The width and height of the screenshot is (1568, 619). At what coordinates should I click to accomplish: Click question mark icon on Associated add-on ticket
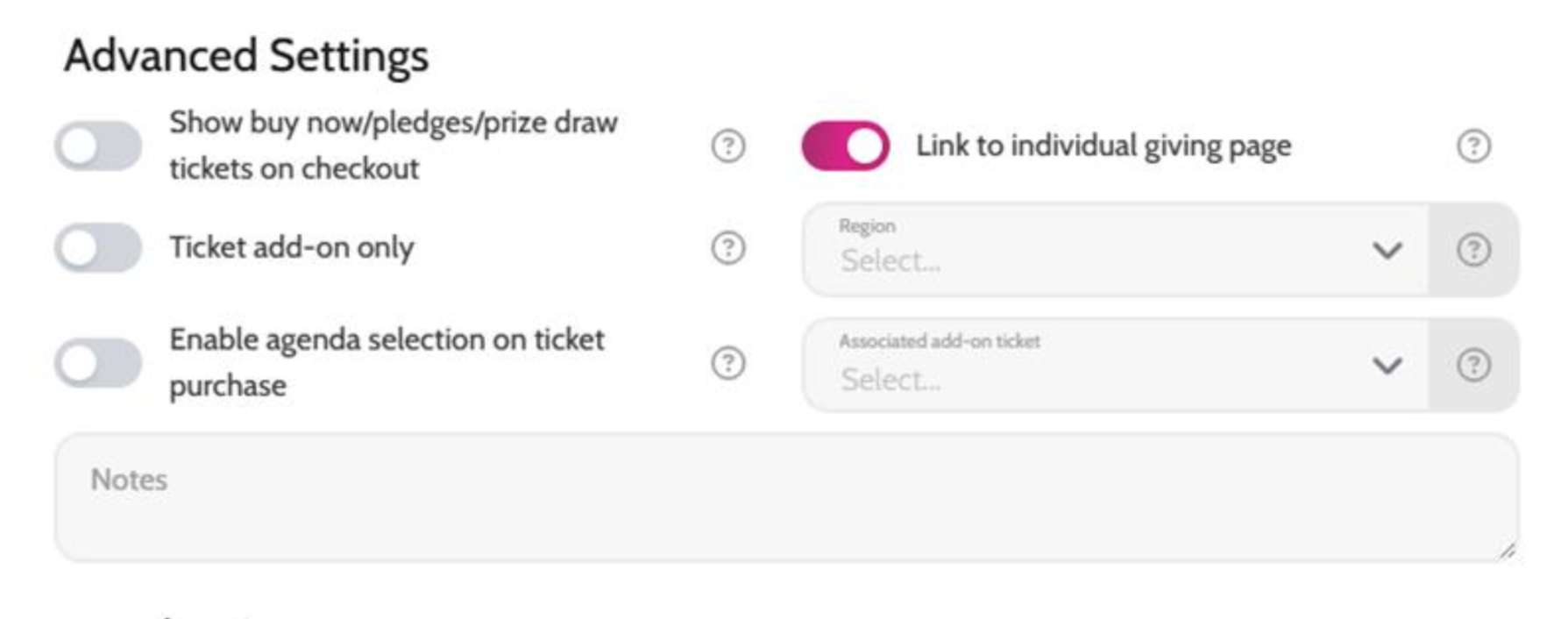click(x=1473, y=365)
